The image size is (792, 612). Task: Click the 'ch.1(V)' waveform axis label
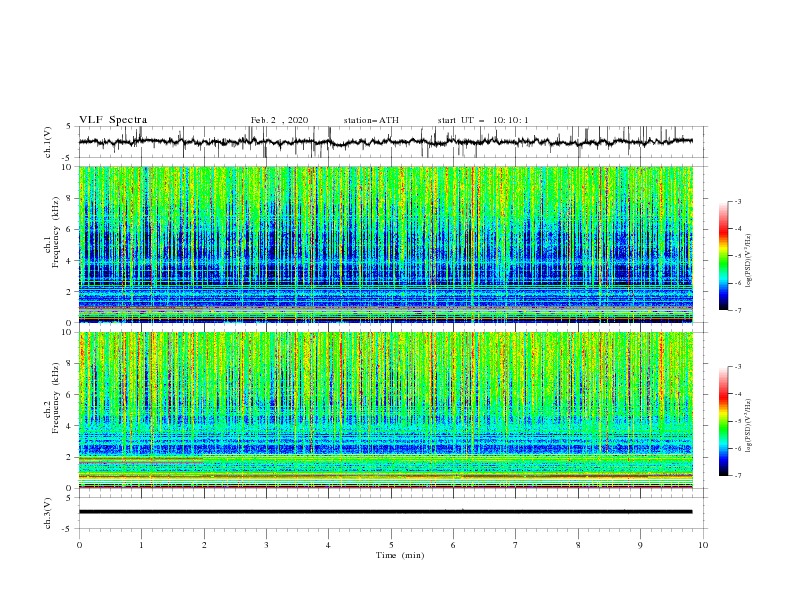[48, 142]
